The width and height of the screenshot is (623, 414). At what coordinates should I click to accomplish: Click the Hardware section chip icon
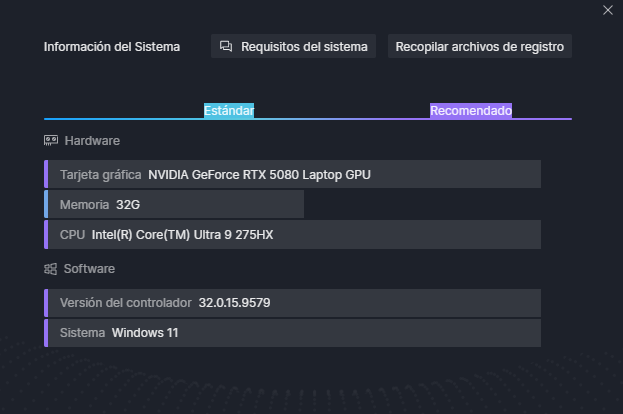(x=51, y=141)
